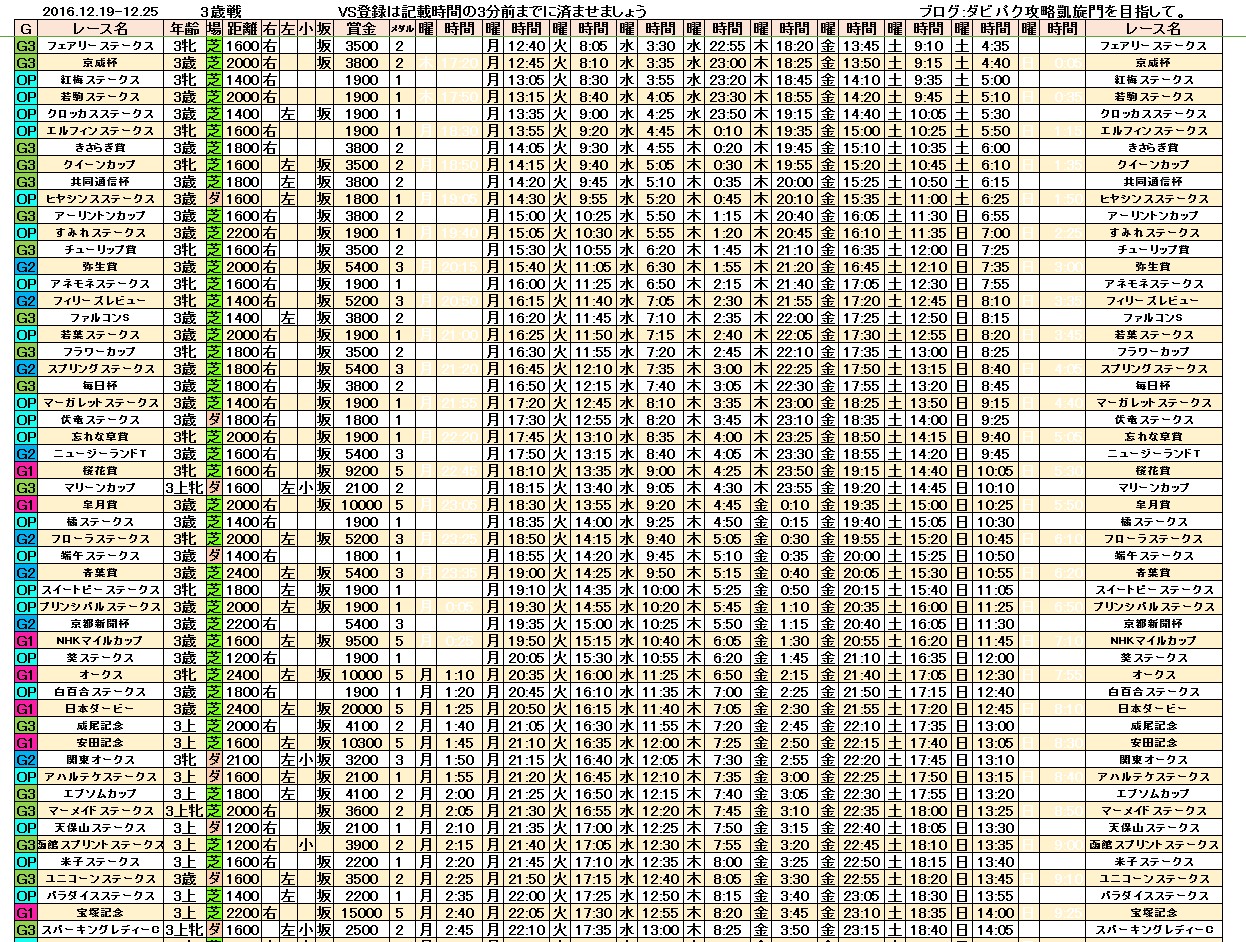Viewport: 1246px width, 942px height.
Task: Click the OP grade cell for 紅梅ステークス
Action: (26, 80)
